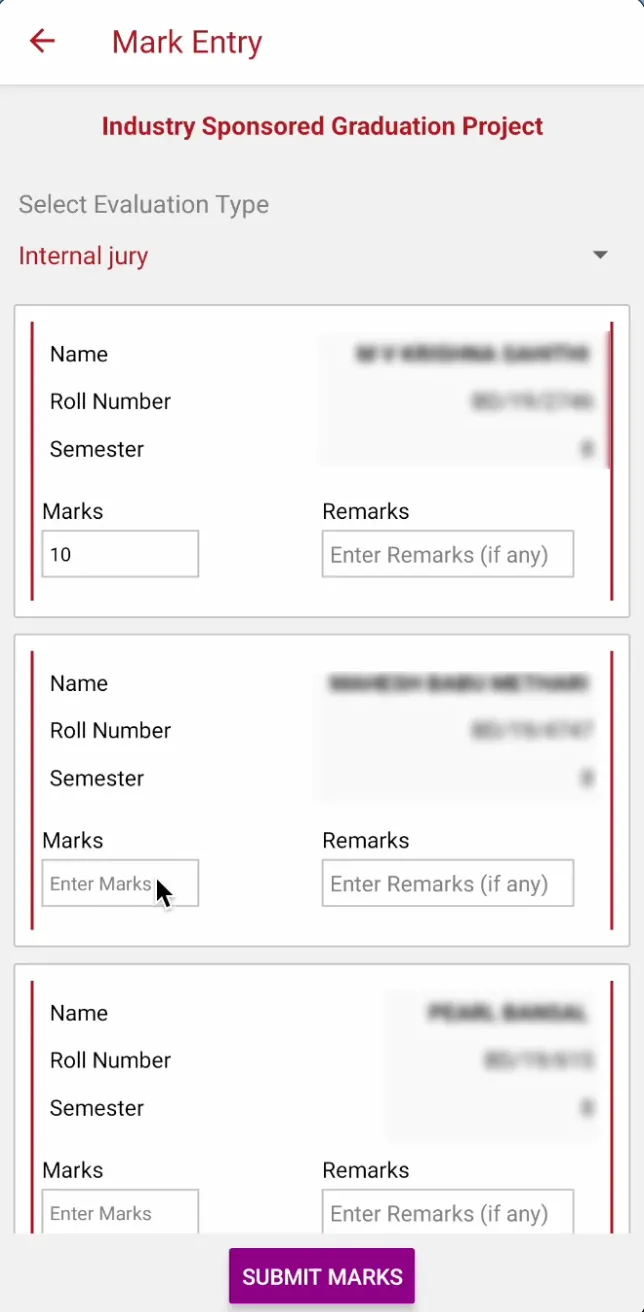
Task: Click the back arrow to leave Mark Entry
Action: (41, 41)
